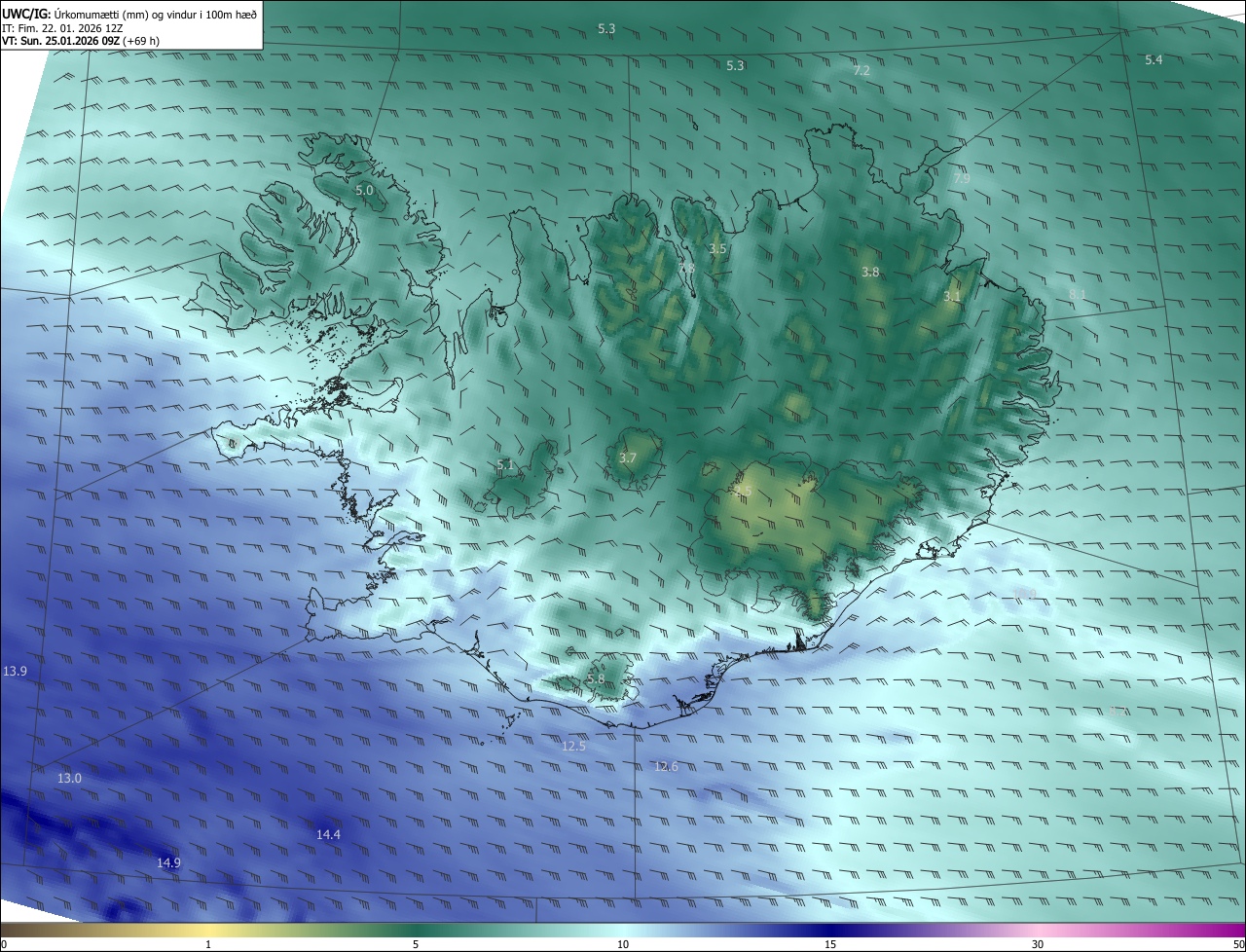Image resolution: width=1246 pixels, height=952 pixels.
Task: Click the 50 tick label on the color scale
Action: (x=1238, y=944)
